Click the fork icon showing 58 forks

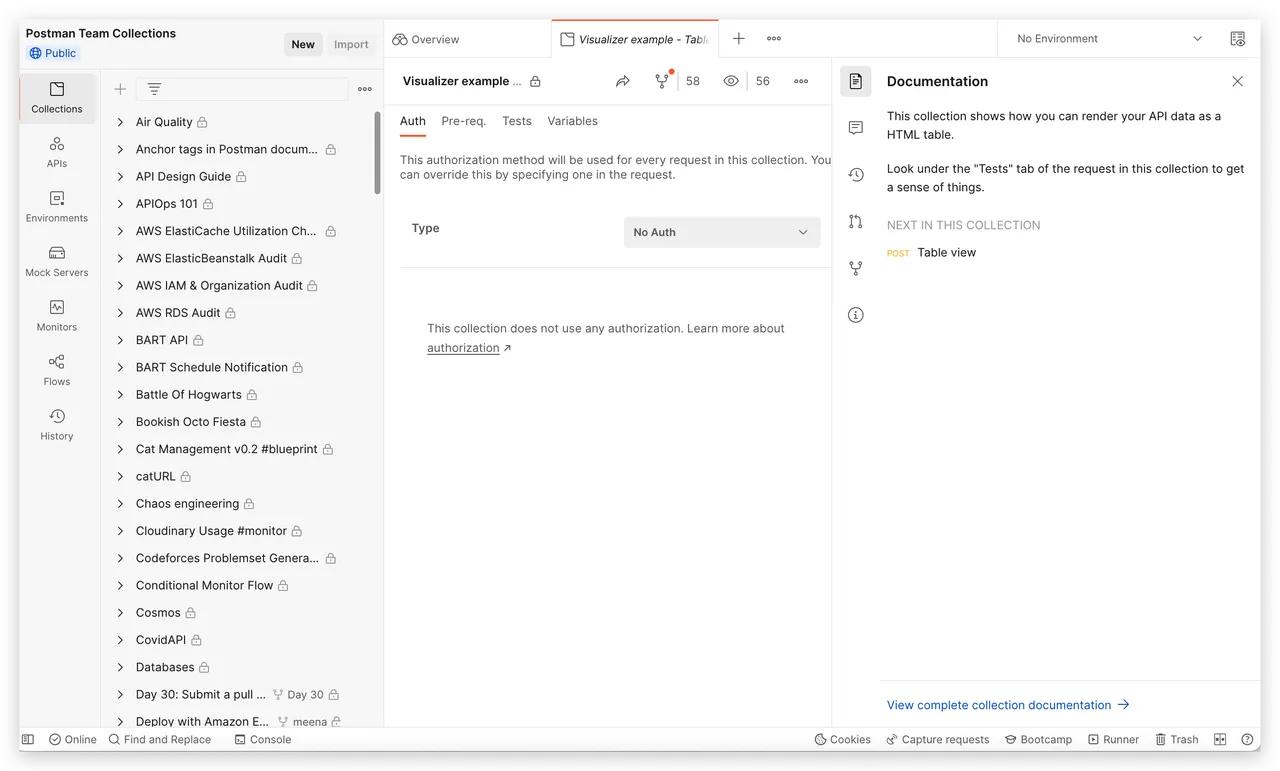pos(662,81)
